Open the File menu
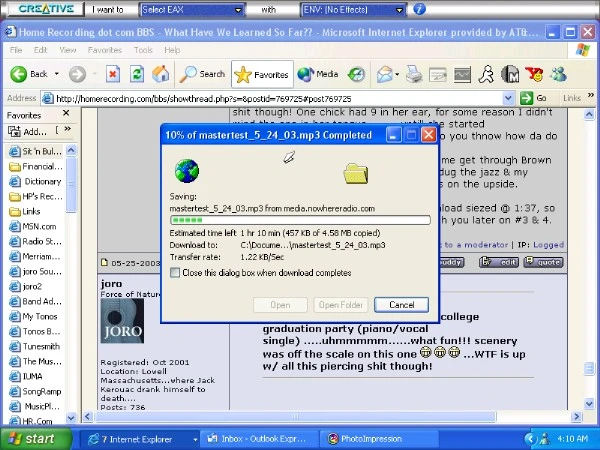Image resolution: width=600 pixels, height=450 pixels. pyautogui.click(x=16, y=50)
